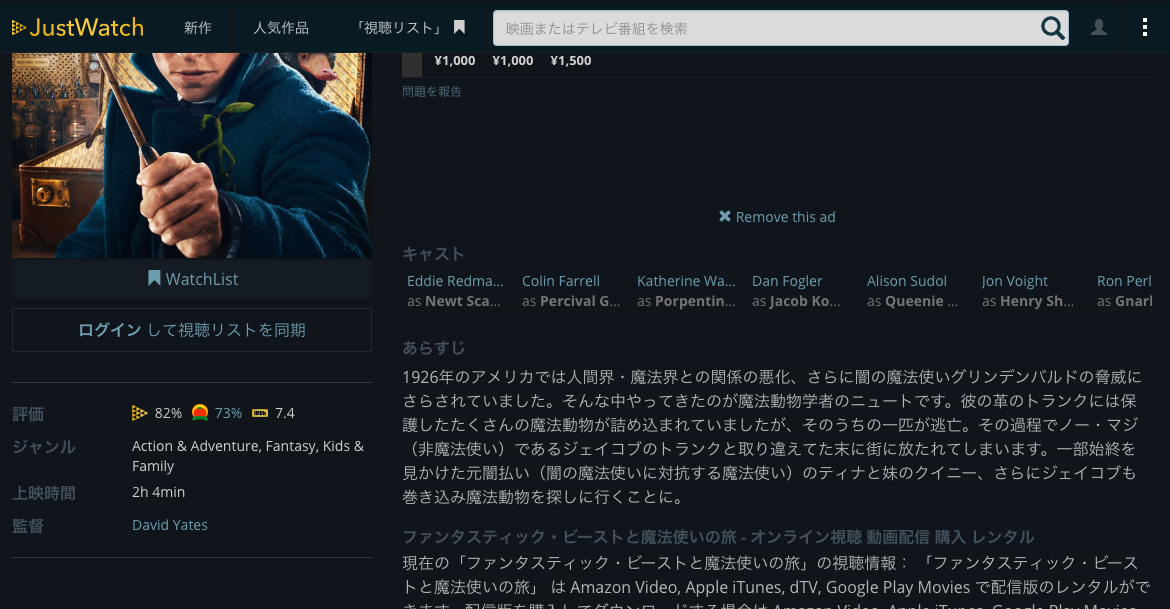
Task: Click the search magnifier icon
Action: (1052, 28)
